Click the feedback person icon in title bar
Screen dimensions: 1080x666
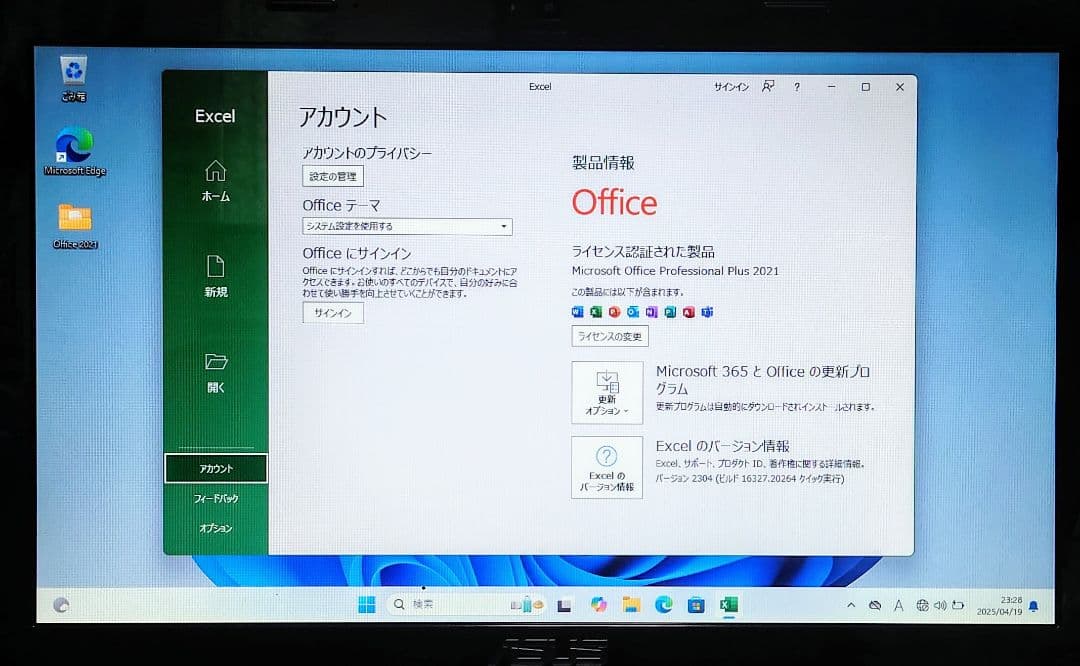pos(768,86)
